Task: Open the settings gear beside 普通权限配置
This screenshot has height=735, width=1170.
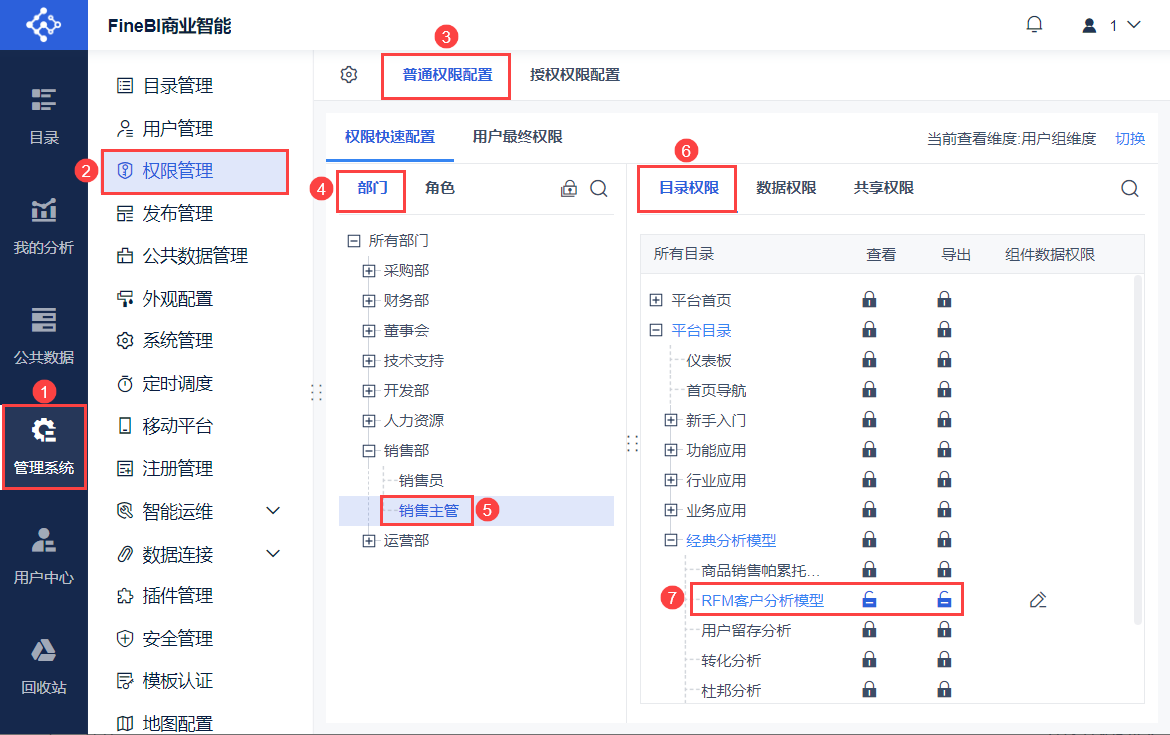Action: tap(348, 74)
